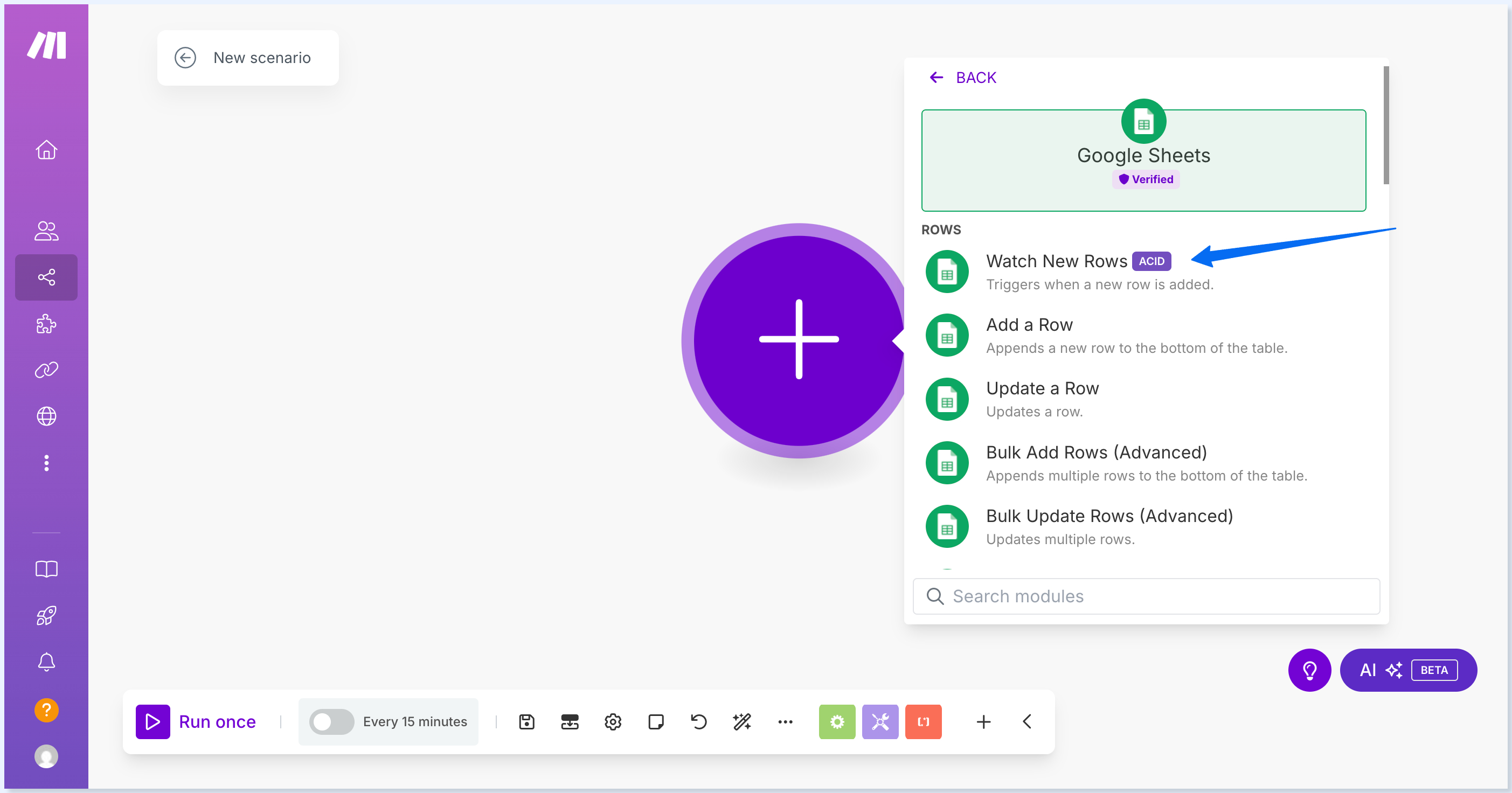The image size is (1512, 793).
Task: Open the Home dashboard icon
Action: [46, 150]
